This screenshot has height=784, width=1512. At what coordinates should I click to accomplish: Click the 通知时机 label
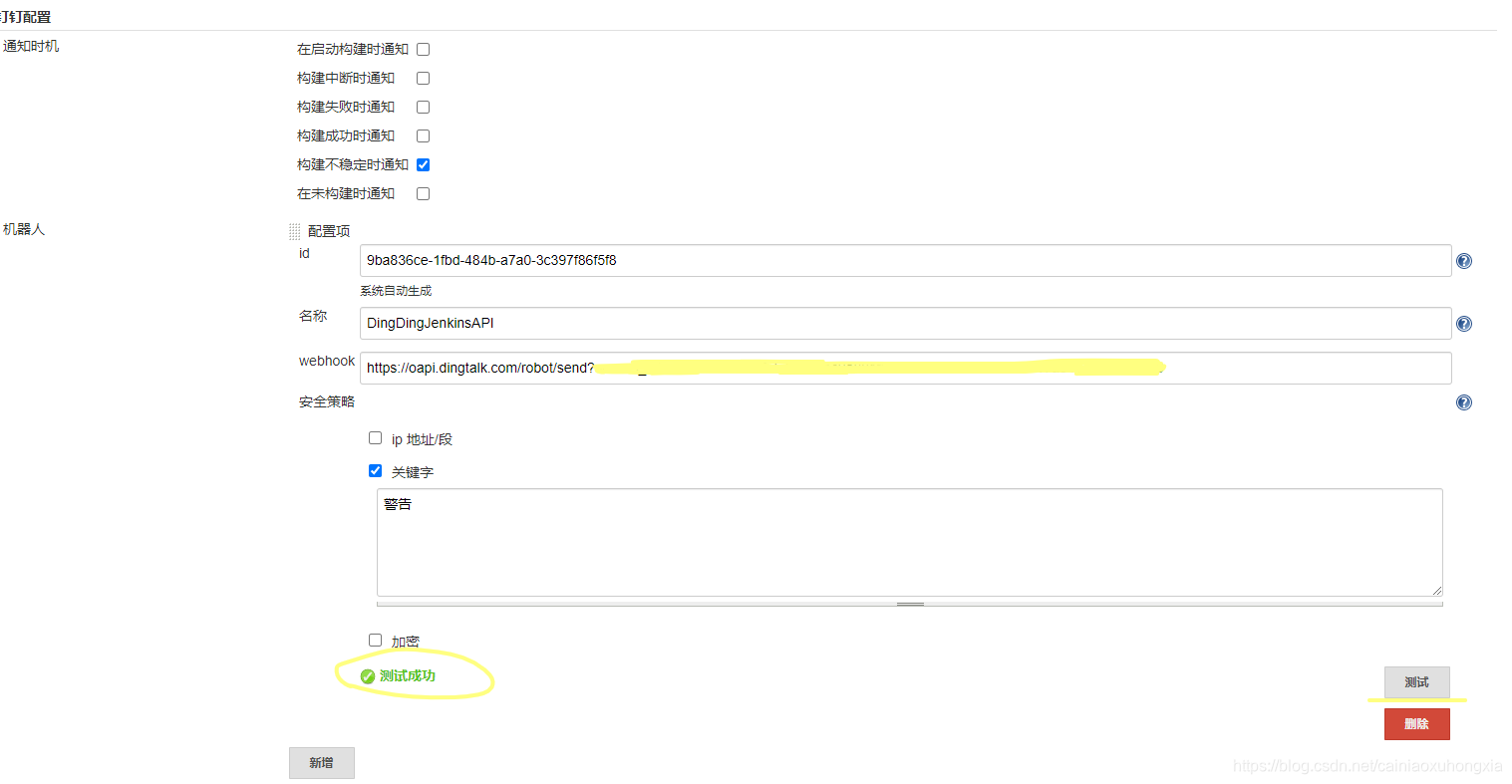(x=31, y=46)
